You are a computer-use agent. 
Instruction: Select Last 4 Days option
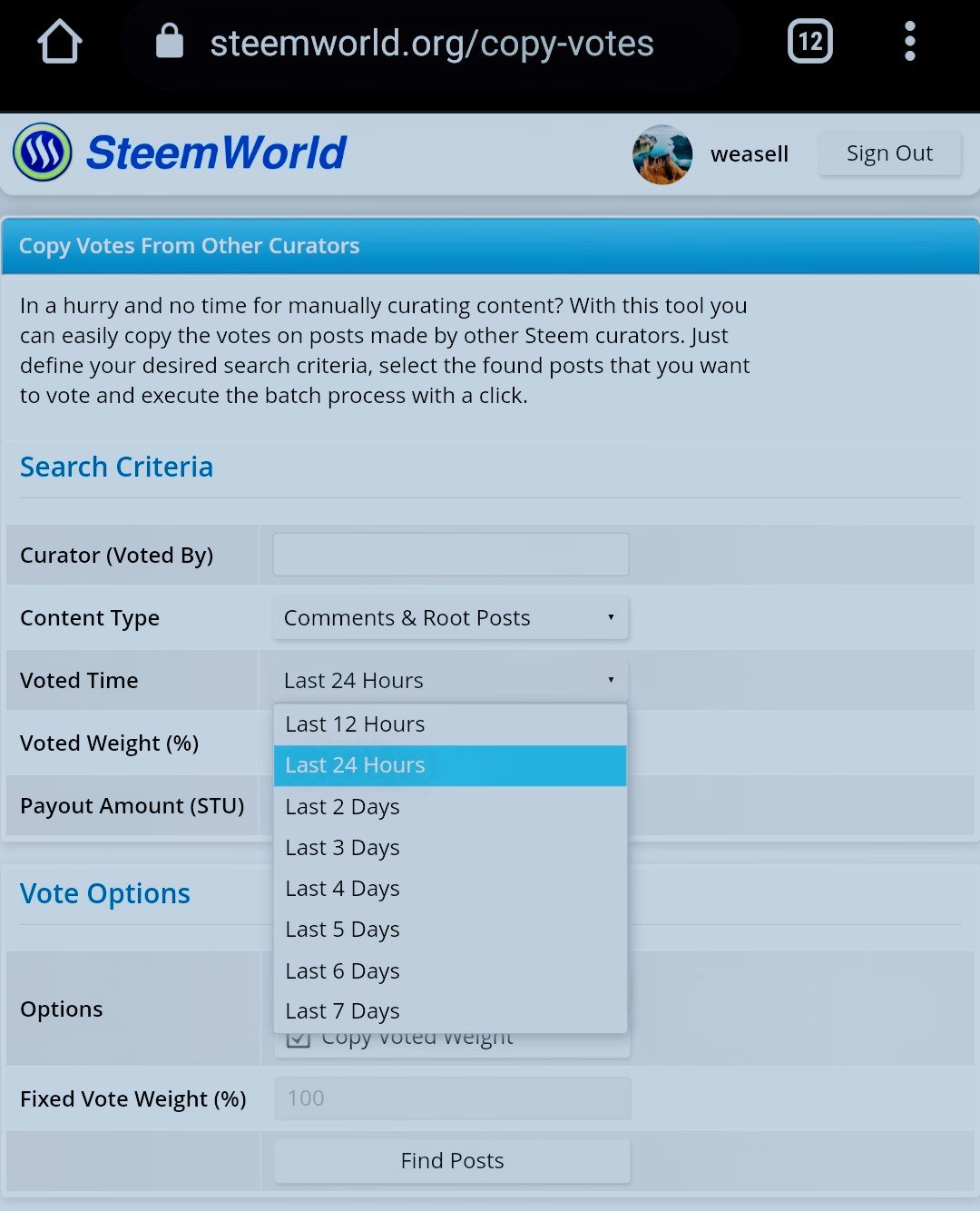pos(450,888)
